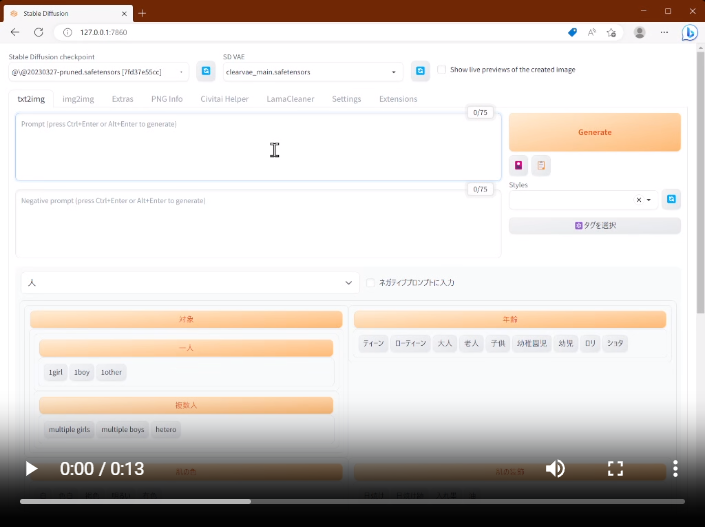Image resolution: width=705 pixels, height=527 pixels.
Task: Clear the Styles selection with X
Action: (x=638, y=200)
